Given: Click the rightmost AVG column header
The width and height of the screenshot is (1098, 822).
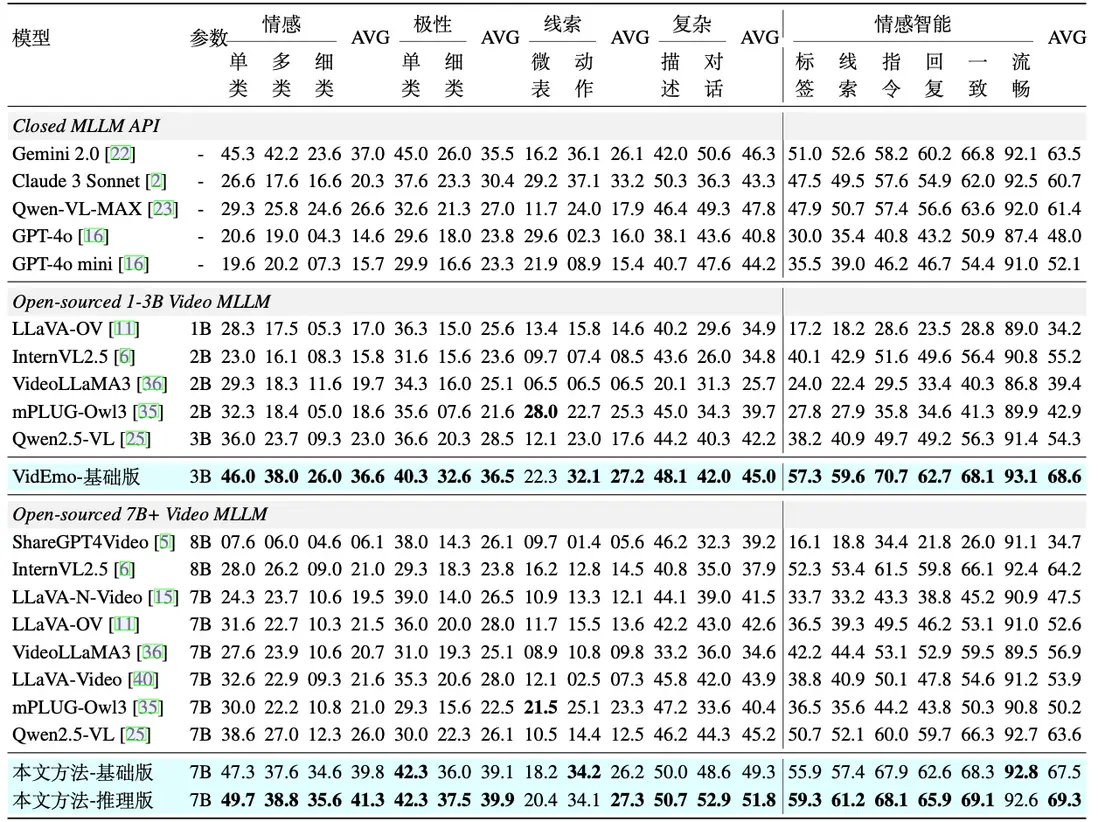Looking at the screenshot, I should 1066,38.
